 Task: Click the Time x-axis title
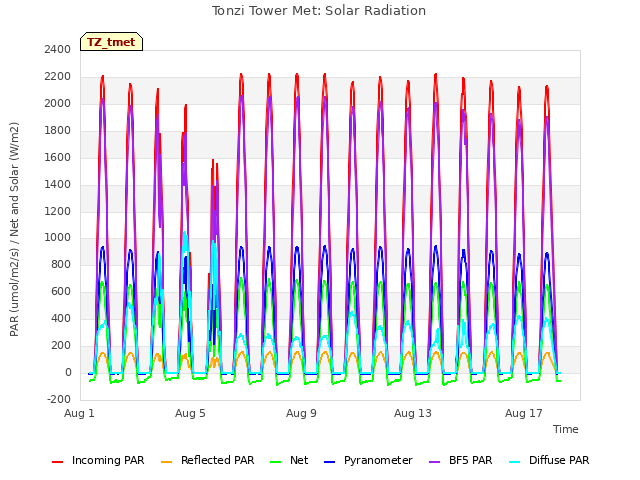pos(566,429)
